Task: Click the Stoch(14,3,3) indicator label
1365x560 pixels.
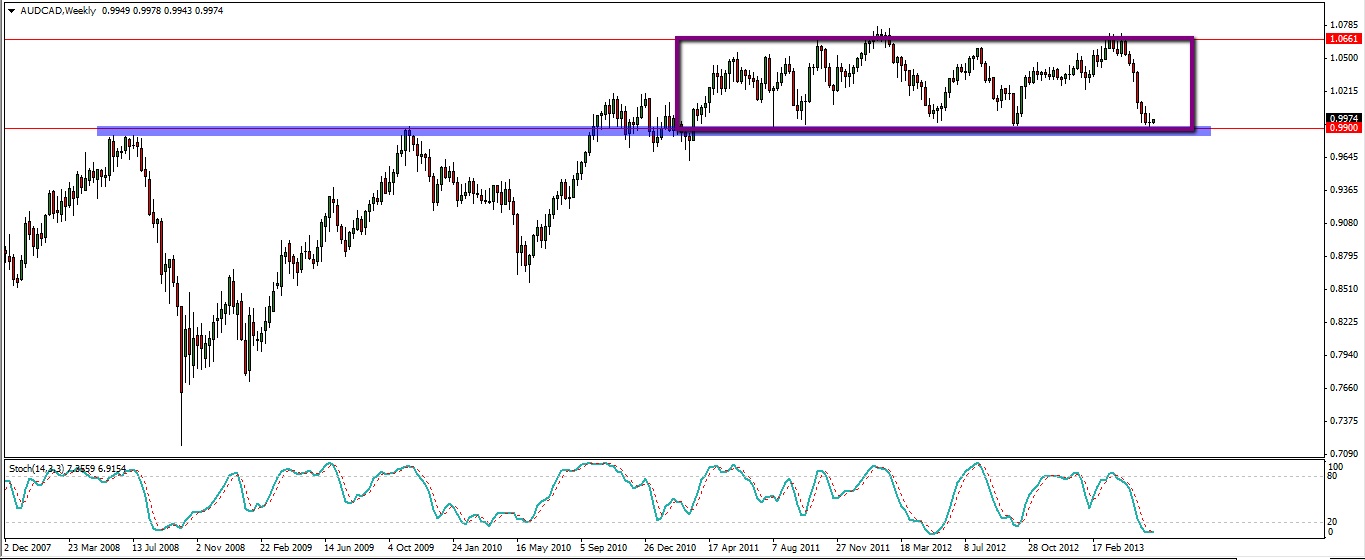Action: pyautogui.click(x=37, y=468)
